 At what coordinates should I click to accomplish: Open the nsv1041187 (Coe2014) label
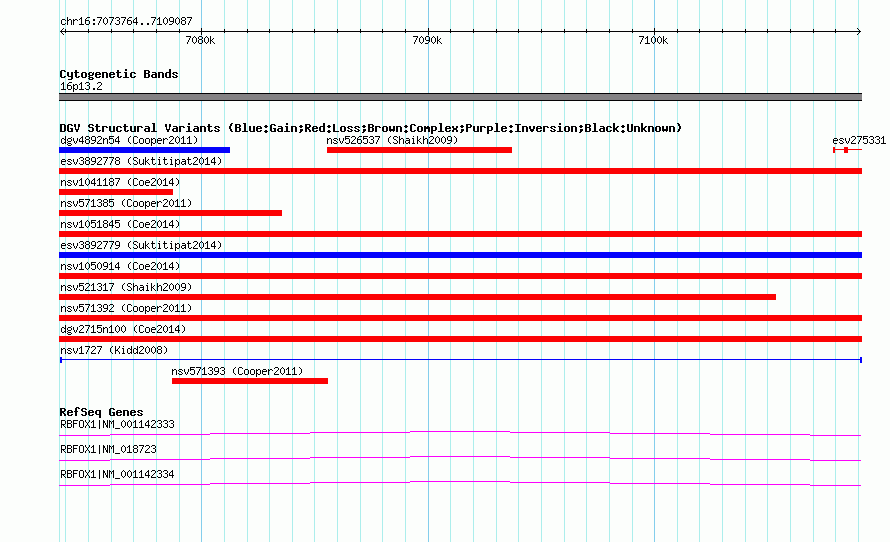tap(120, 182)
